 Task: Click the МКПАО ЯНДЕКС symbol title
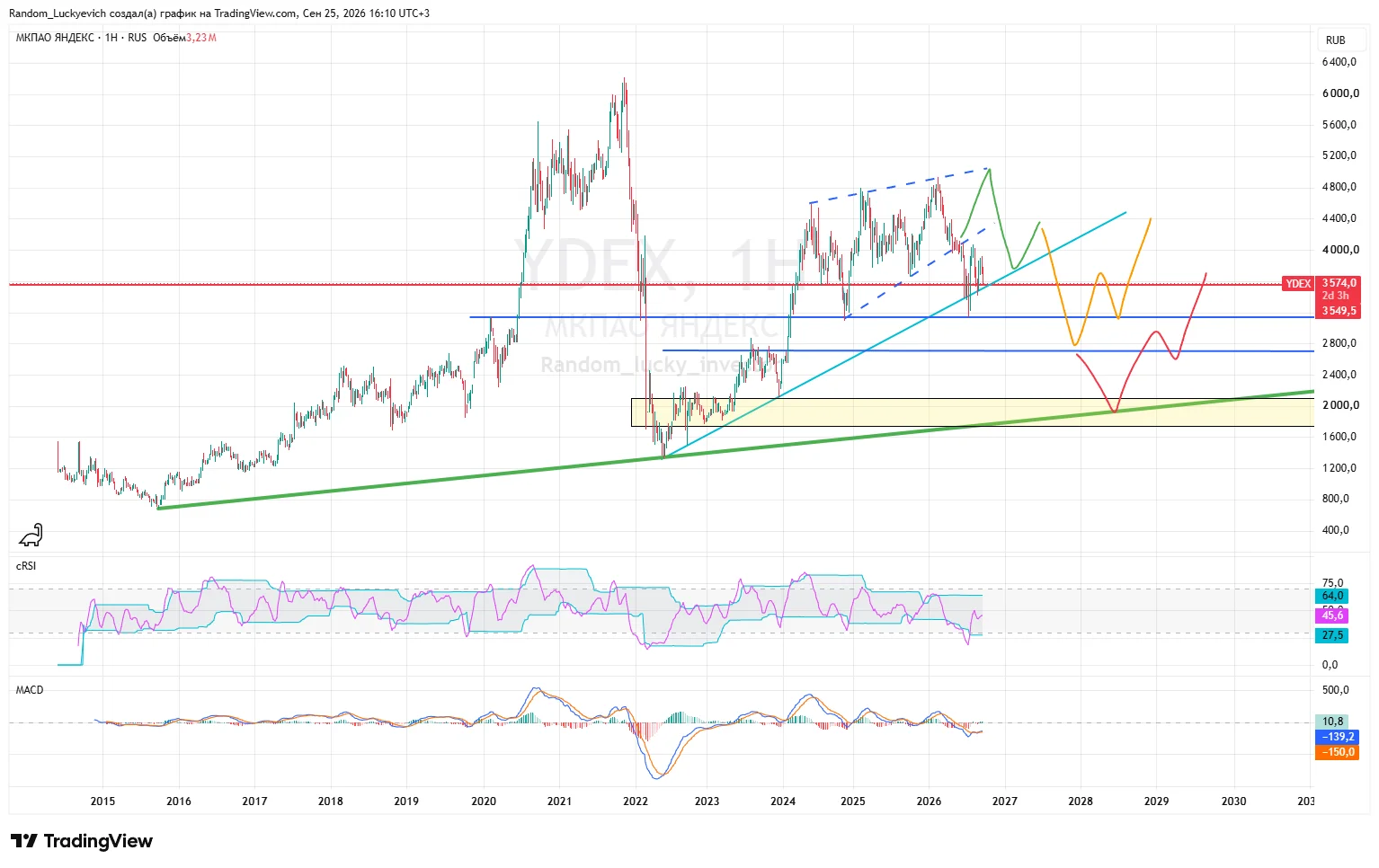55,38
